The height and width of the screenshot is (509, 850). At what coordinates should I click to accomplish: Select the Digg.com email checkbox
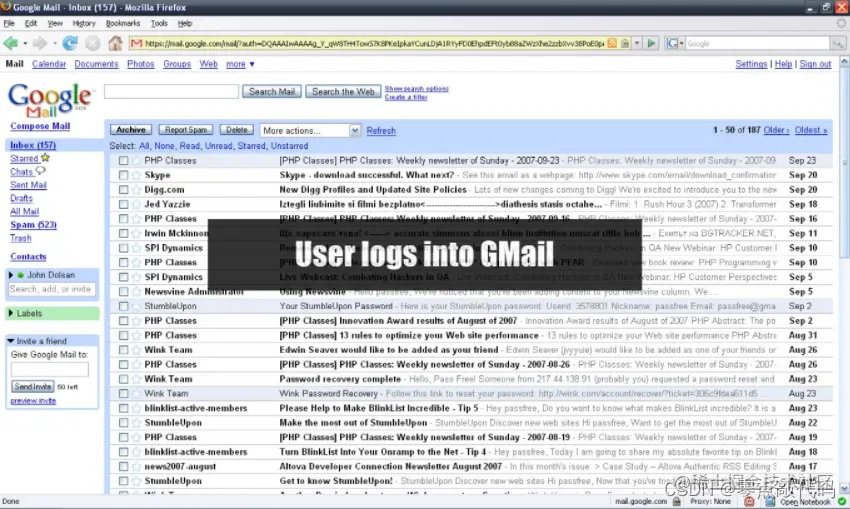tap(124, 190)
